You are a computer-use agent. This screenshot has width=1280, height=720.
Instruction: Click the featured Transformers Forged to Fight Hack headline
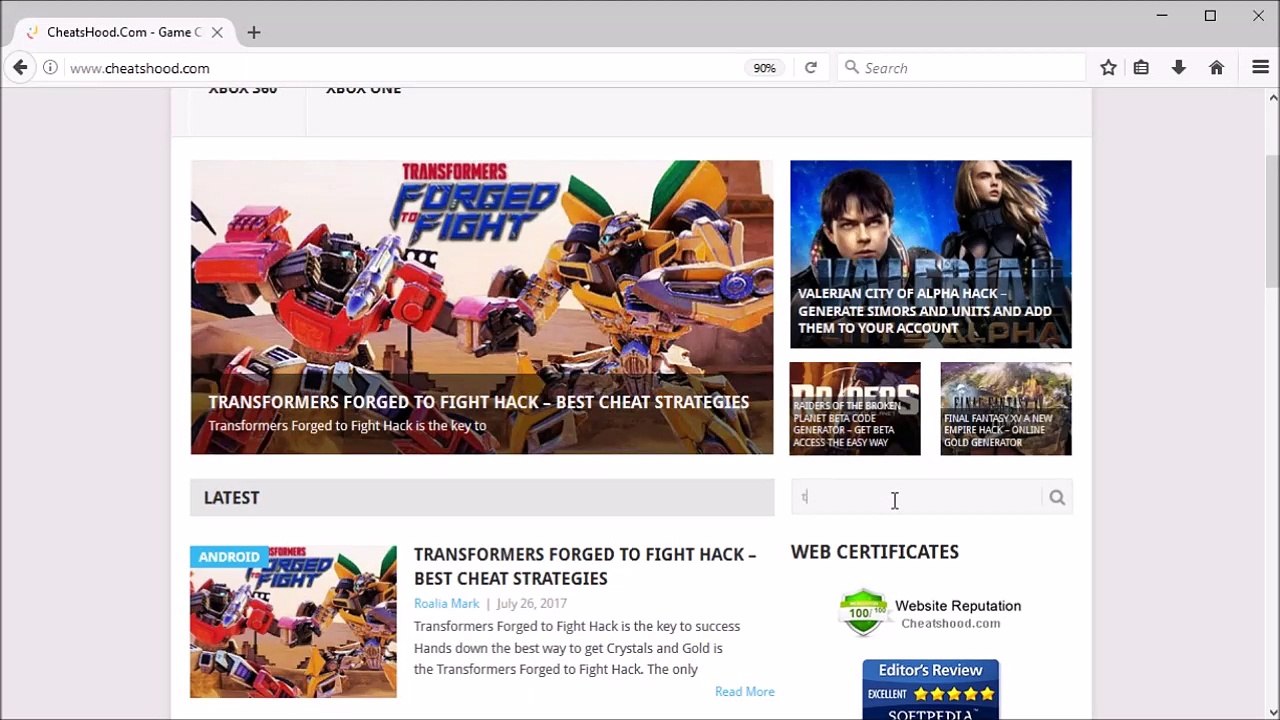[x=478, y=402]
